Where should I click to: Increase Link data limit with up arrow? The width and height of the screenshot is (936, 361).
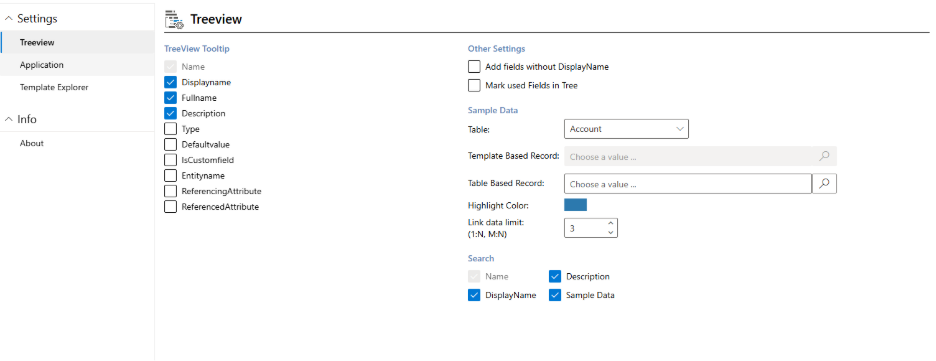point(610,224)
